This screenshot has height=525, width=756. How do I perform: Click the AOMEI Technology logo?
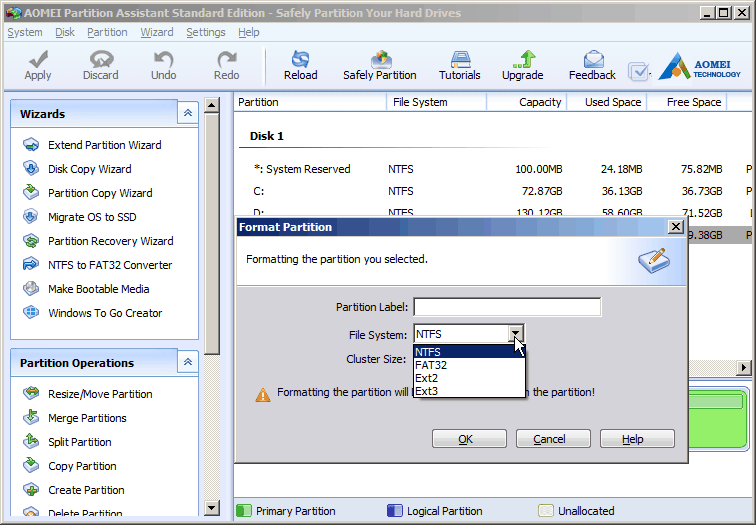699,66
